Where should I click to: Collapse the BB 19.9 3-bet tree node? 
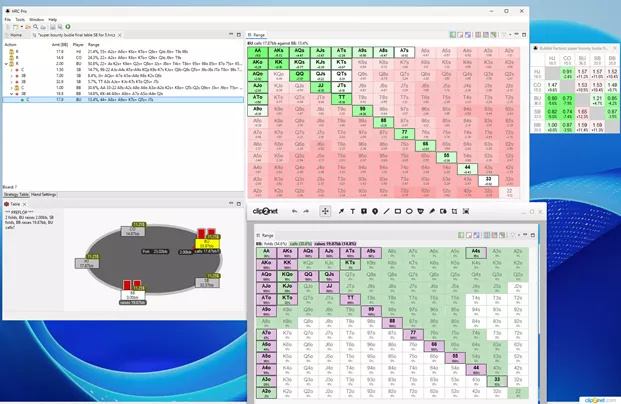click(x=11, y=93)
